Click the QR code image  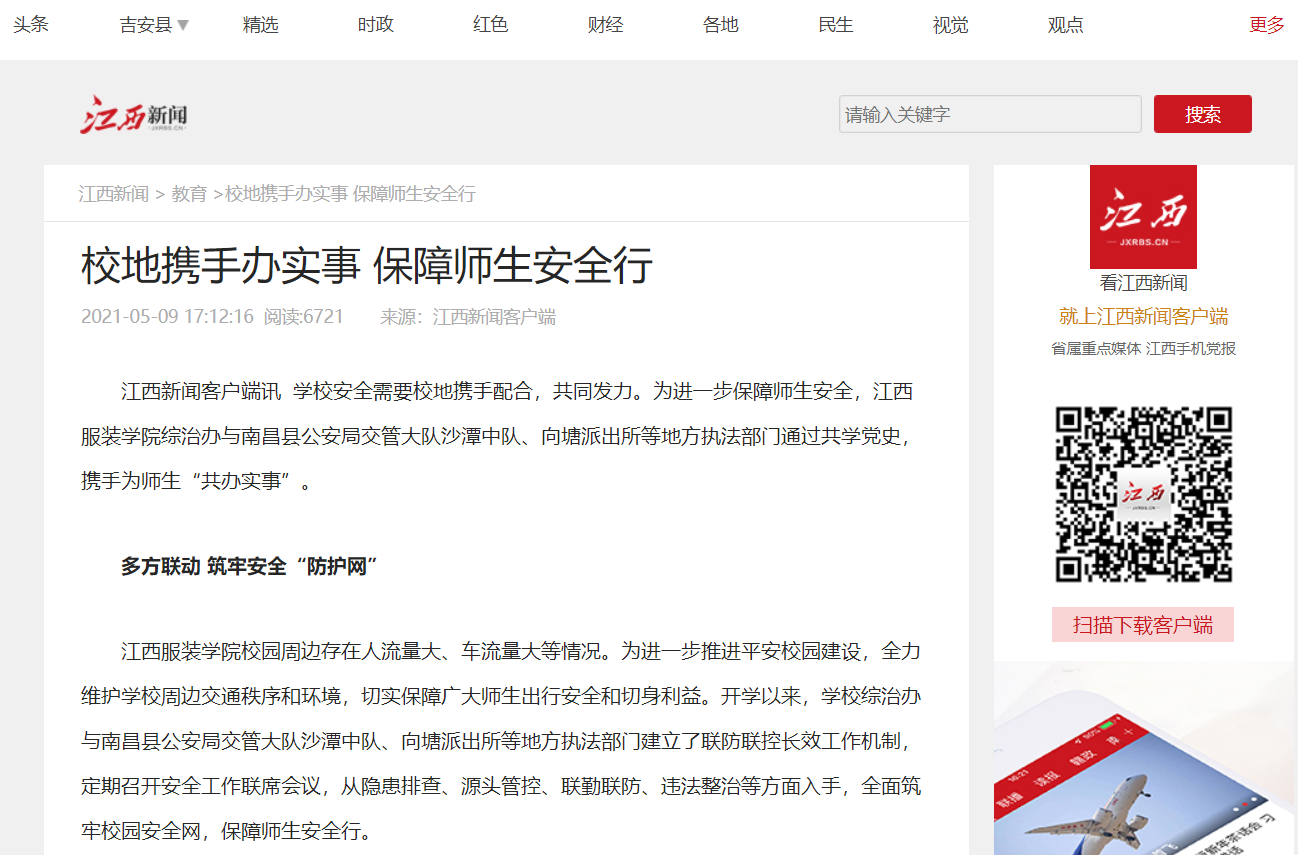click(x=1143, y=494)
